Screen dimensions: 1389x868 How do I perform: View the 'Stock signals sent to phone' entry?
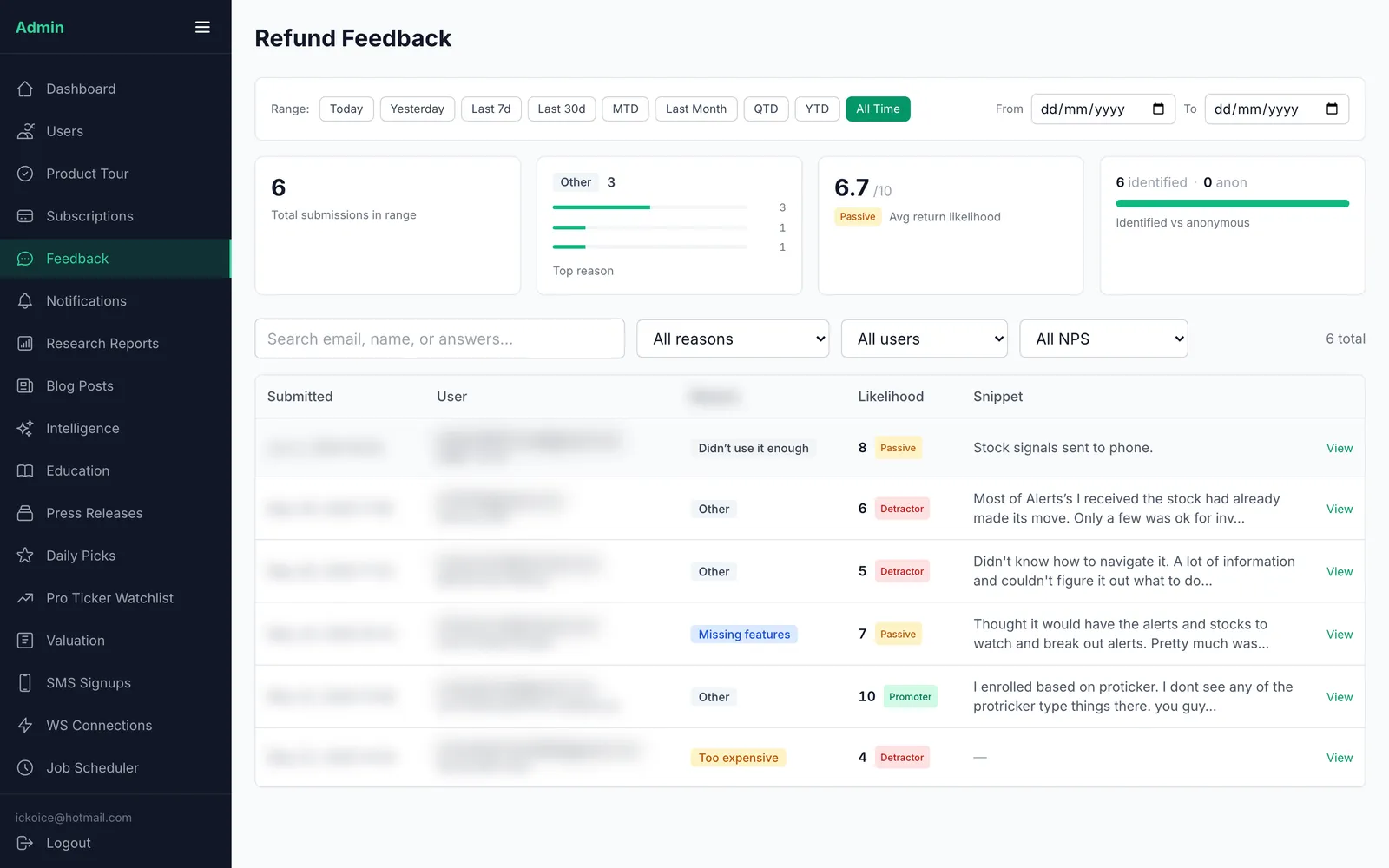point(1340,448)
